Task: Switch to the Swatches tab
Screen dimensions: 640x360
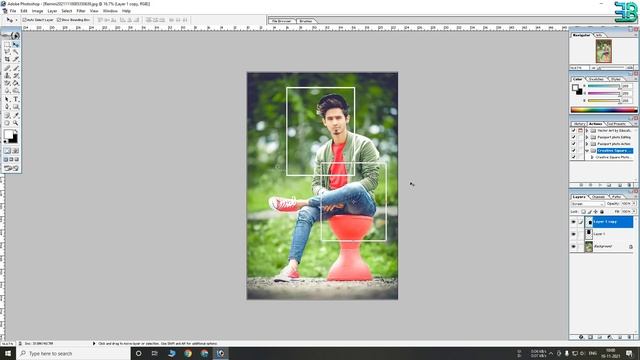Action: click(597, 79)
